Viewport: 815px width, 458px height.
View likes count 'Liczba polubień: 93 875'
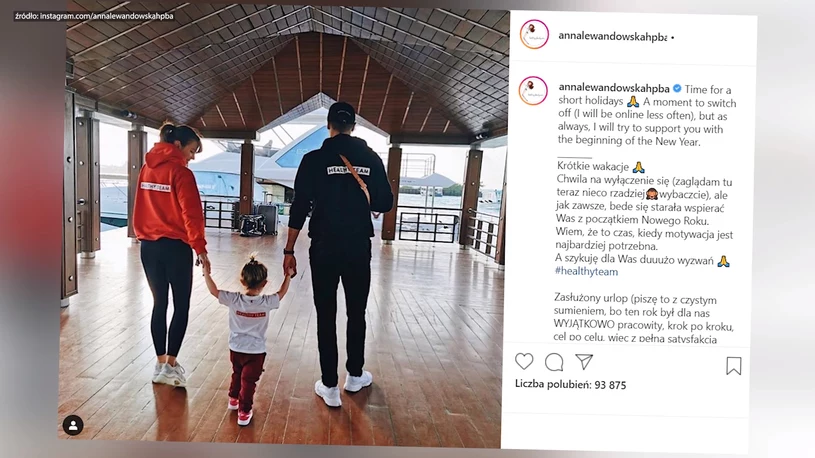click(x=570, y=385)
